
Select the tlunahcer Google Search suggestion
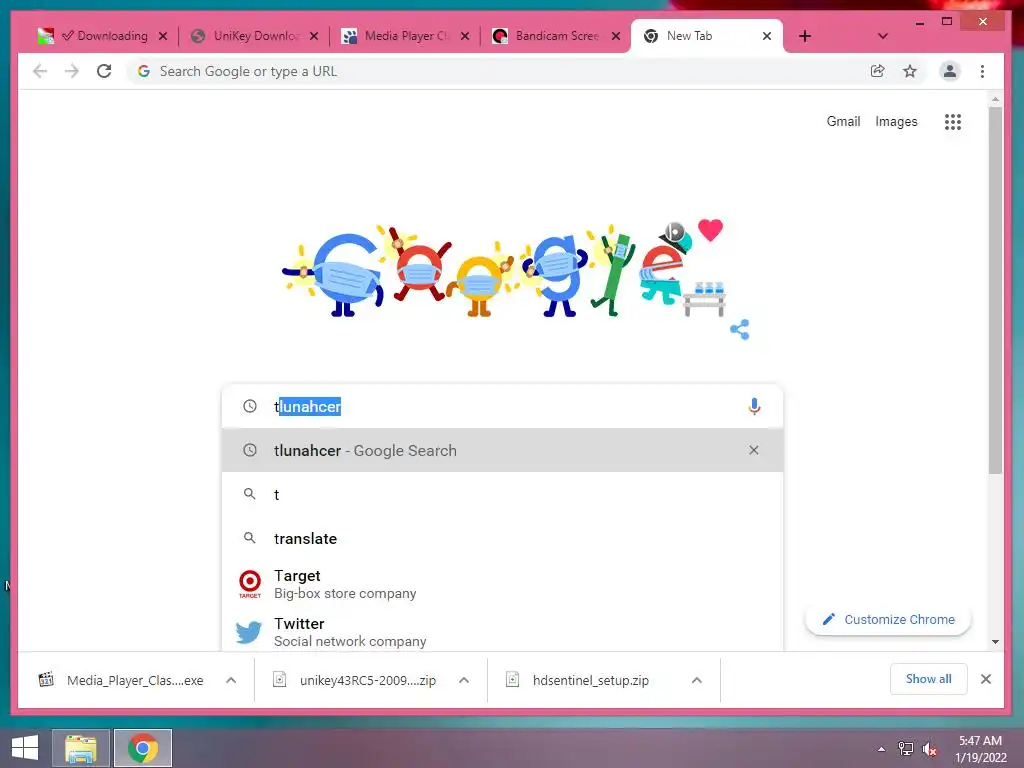502,450
